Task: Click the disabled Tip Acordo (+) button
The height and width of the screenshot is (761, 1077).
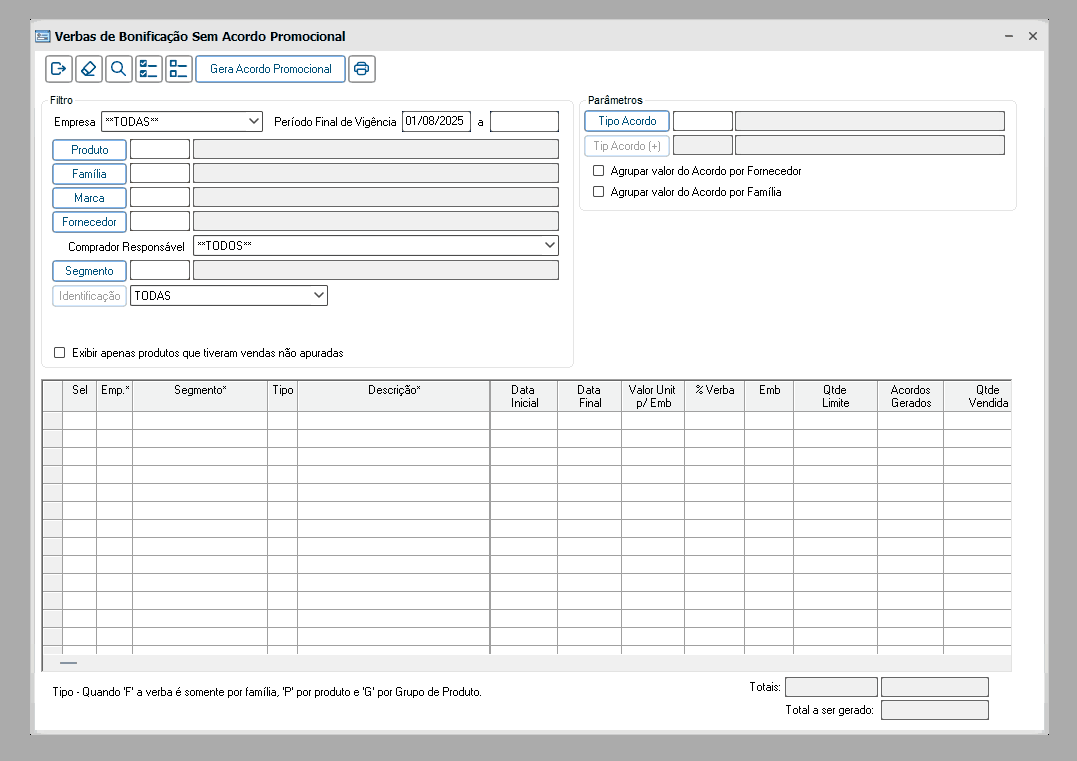Action: [627, 146]
